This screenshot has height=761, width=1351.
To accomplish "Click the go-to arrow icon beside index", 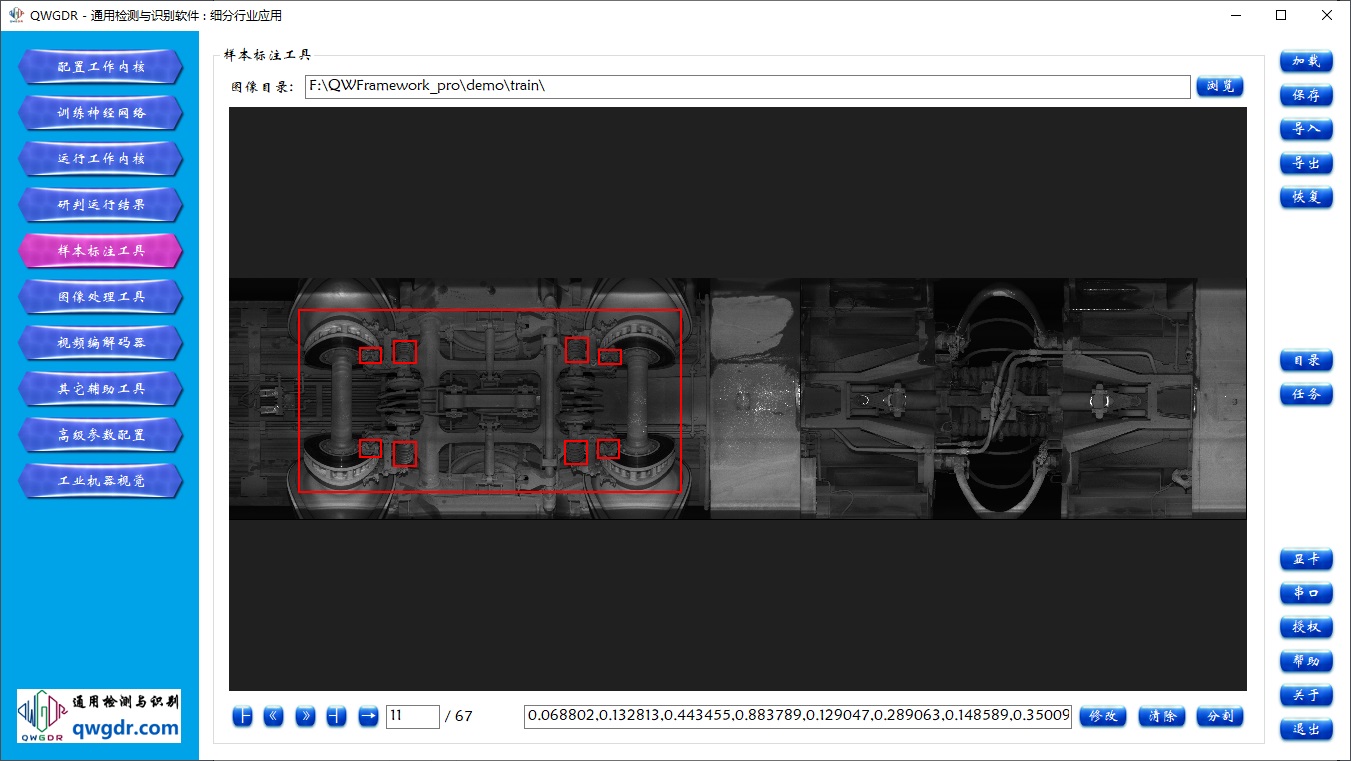I will pyautogui.click(x=368, y=716).
